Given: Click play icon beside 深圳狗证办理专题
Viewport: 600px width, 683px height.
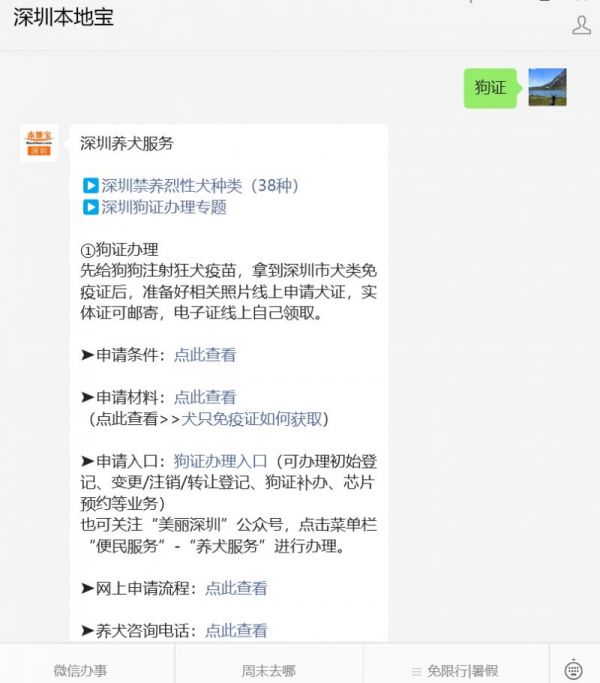Looking at the screenshot, I should click(x=91, y=207).
